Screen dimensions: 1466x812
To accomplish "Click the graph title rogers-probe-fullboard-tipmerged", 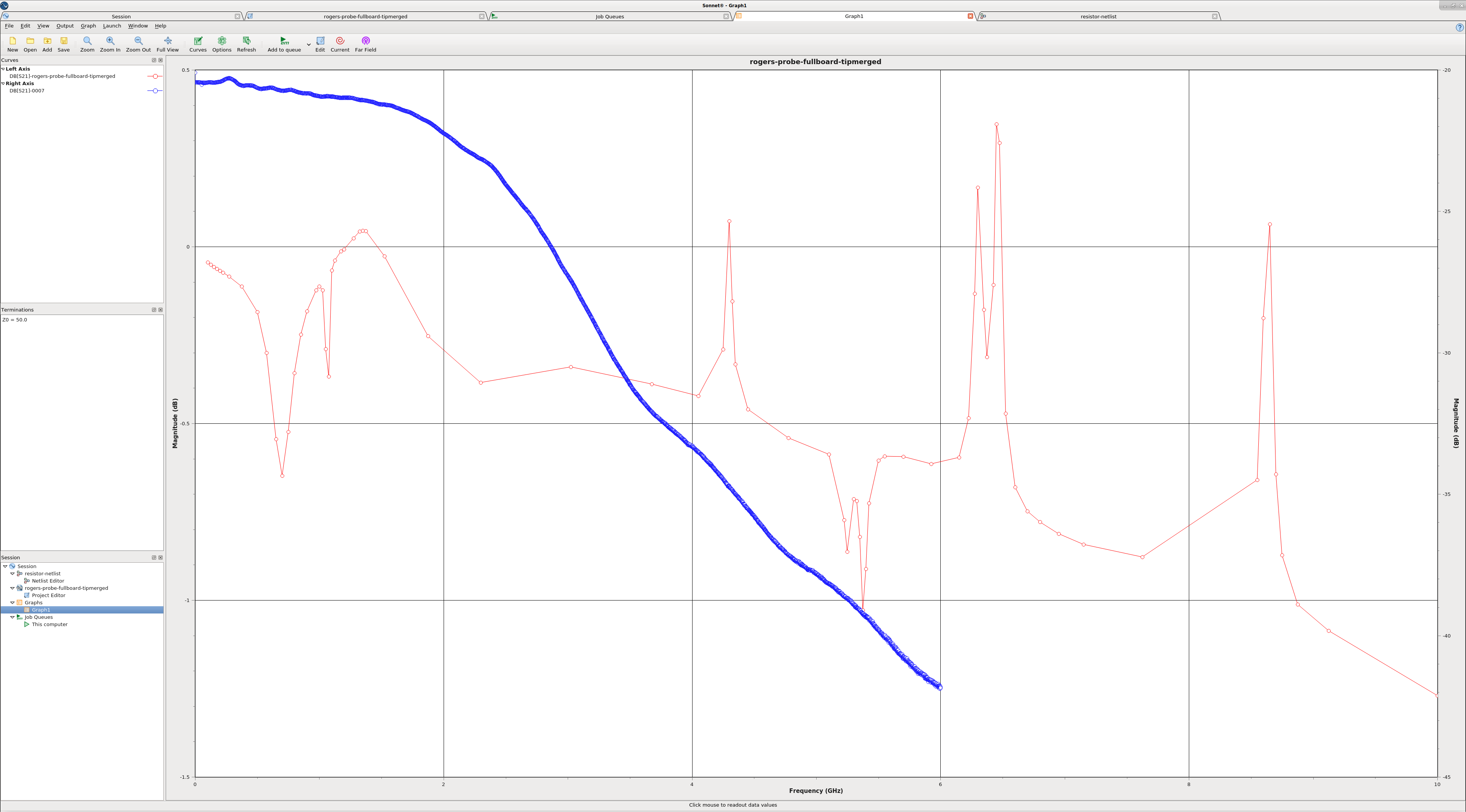I will 815,61.
